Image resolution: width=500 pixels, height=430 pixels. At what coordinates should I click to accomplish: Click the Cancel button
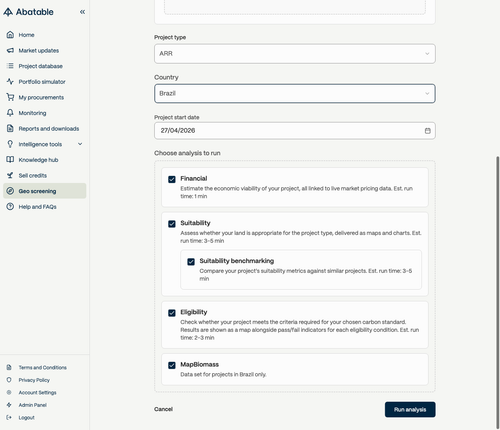click(x=163, y=409)
